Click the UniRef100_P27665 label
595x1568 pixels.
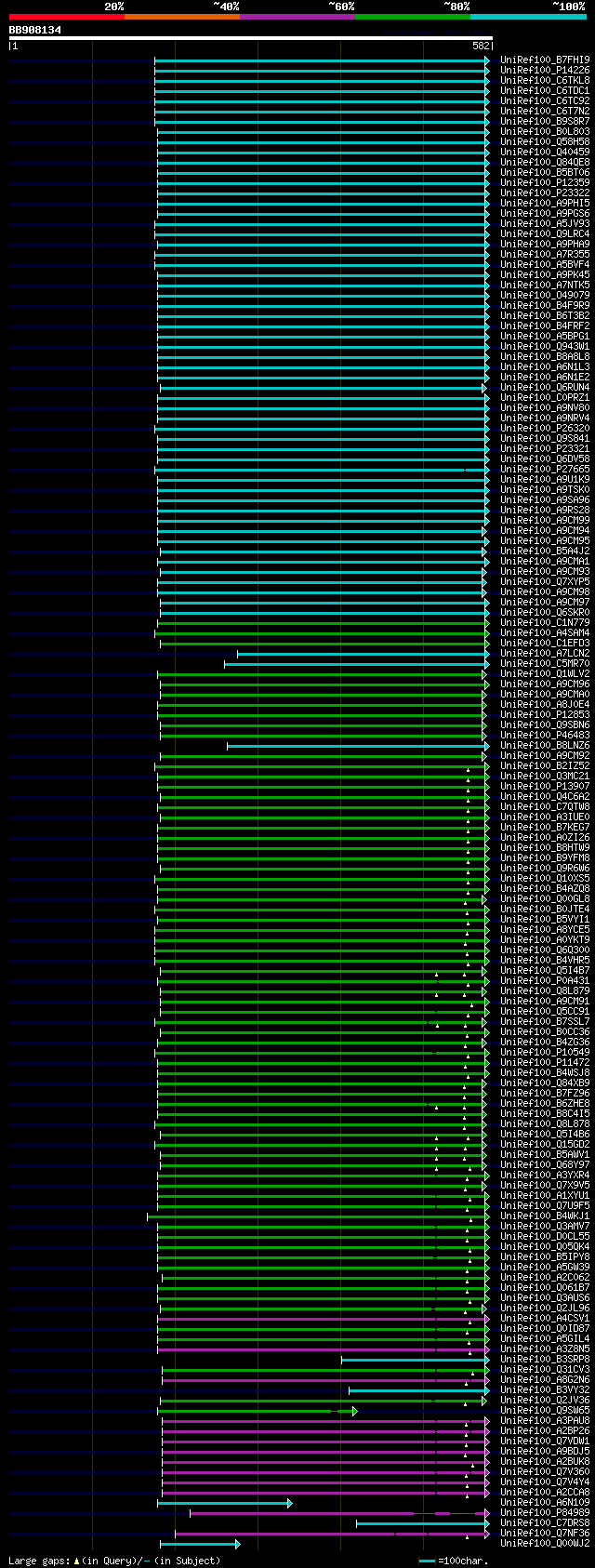click(x=545, y=469)
